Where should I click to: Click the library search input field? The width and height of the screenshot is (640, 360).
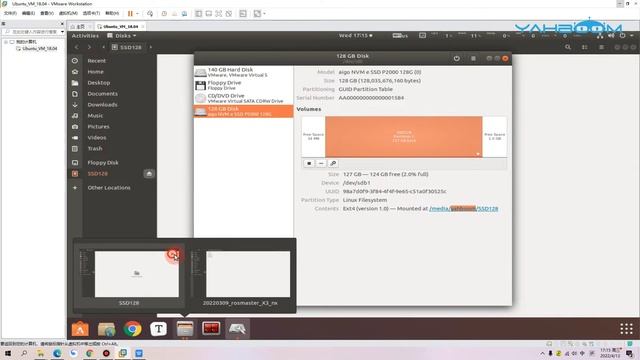pyautogui.click(x=31, y=31)
